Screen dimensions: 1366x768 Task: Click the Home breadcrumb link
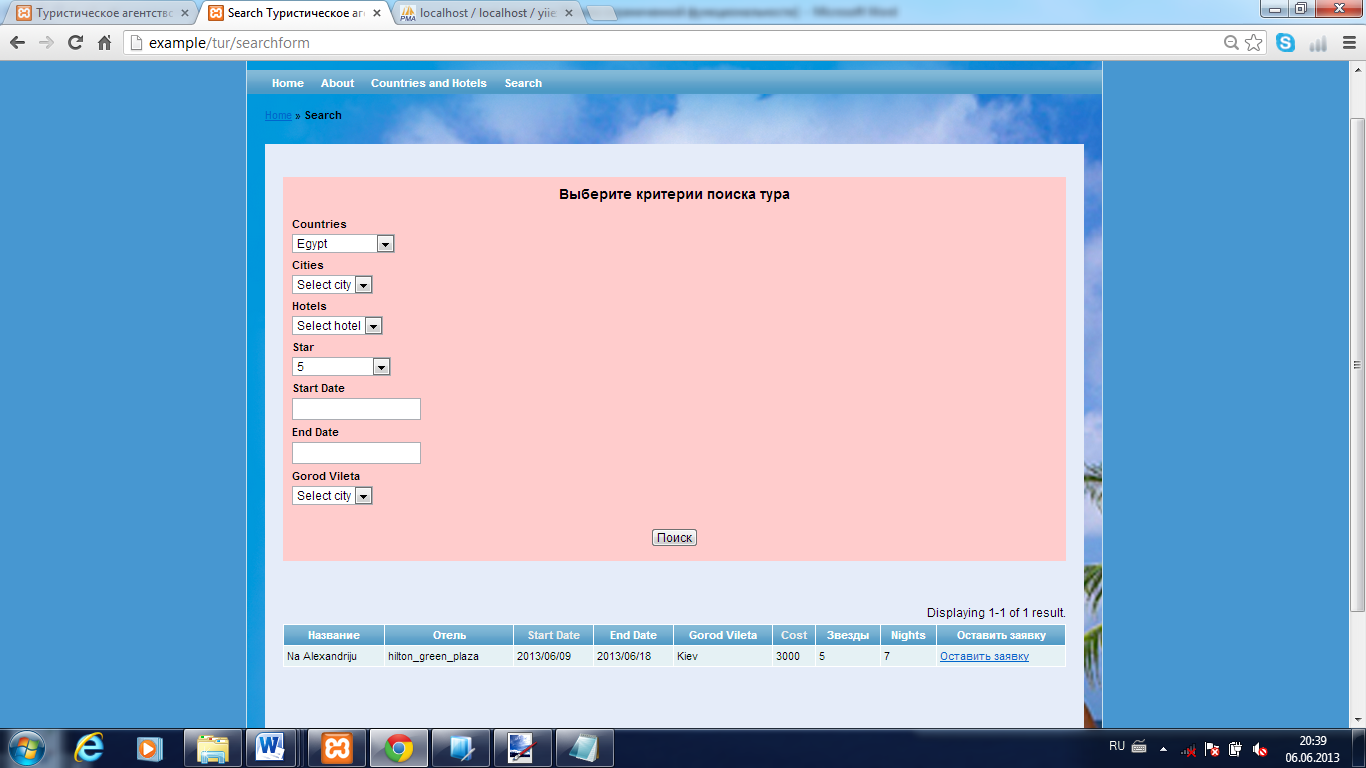tap(278, 116)
